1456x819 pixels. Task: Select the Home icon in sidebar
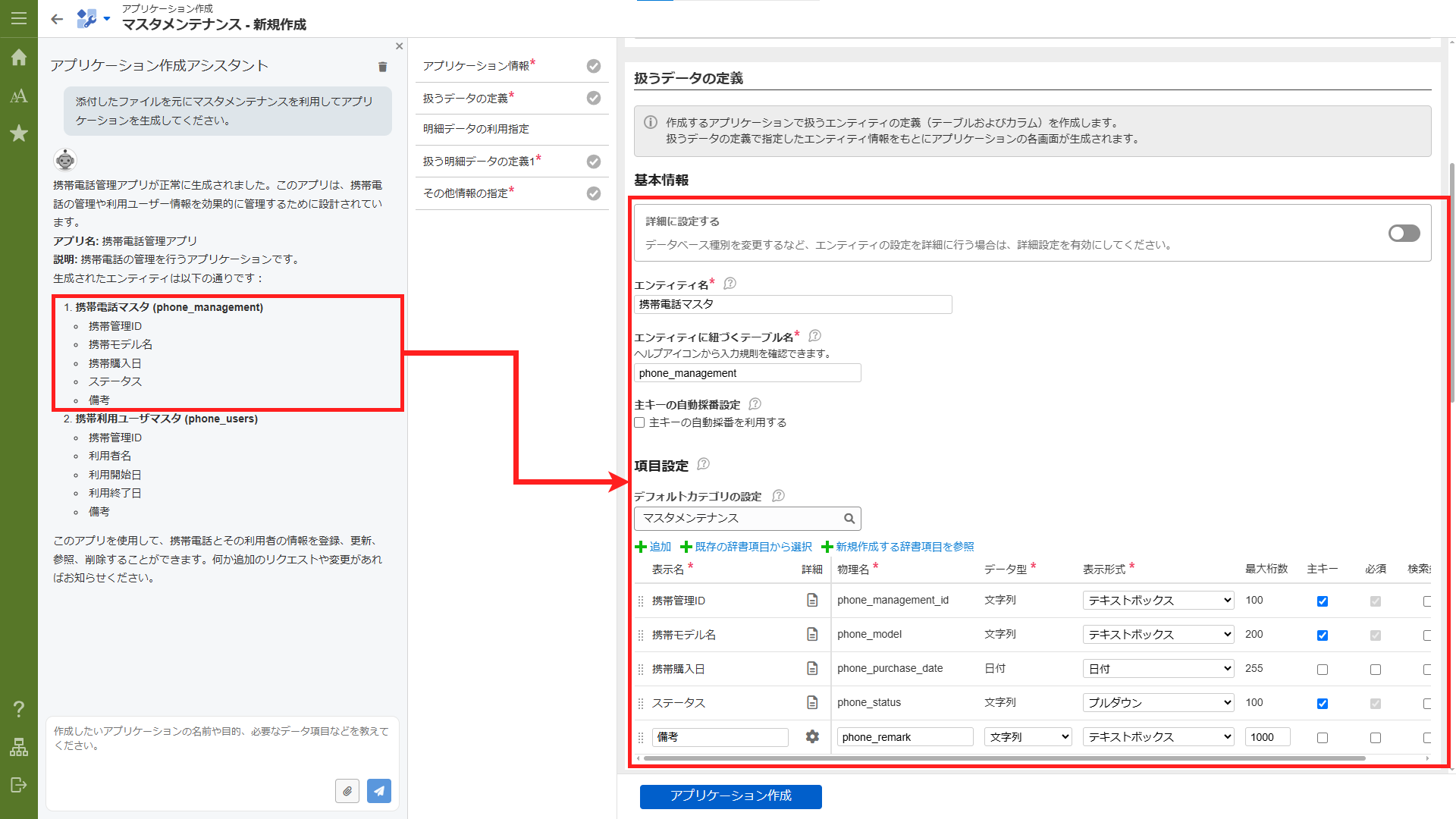tap(18, 58)
